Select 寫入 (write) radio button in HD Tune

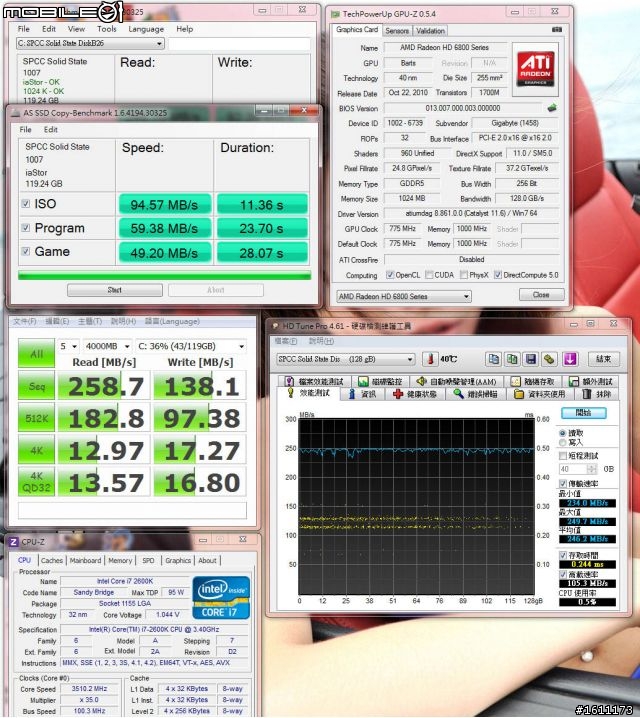(x=563, y=442)
